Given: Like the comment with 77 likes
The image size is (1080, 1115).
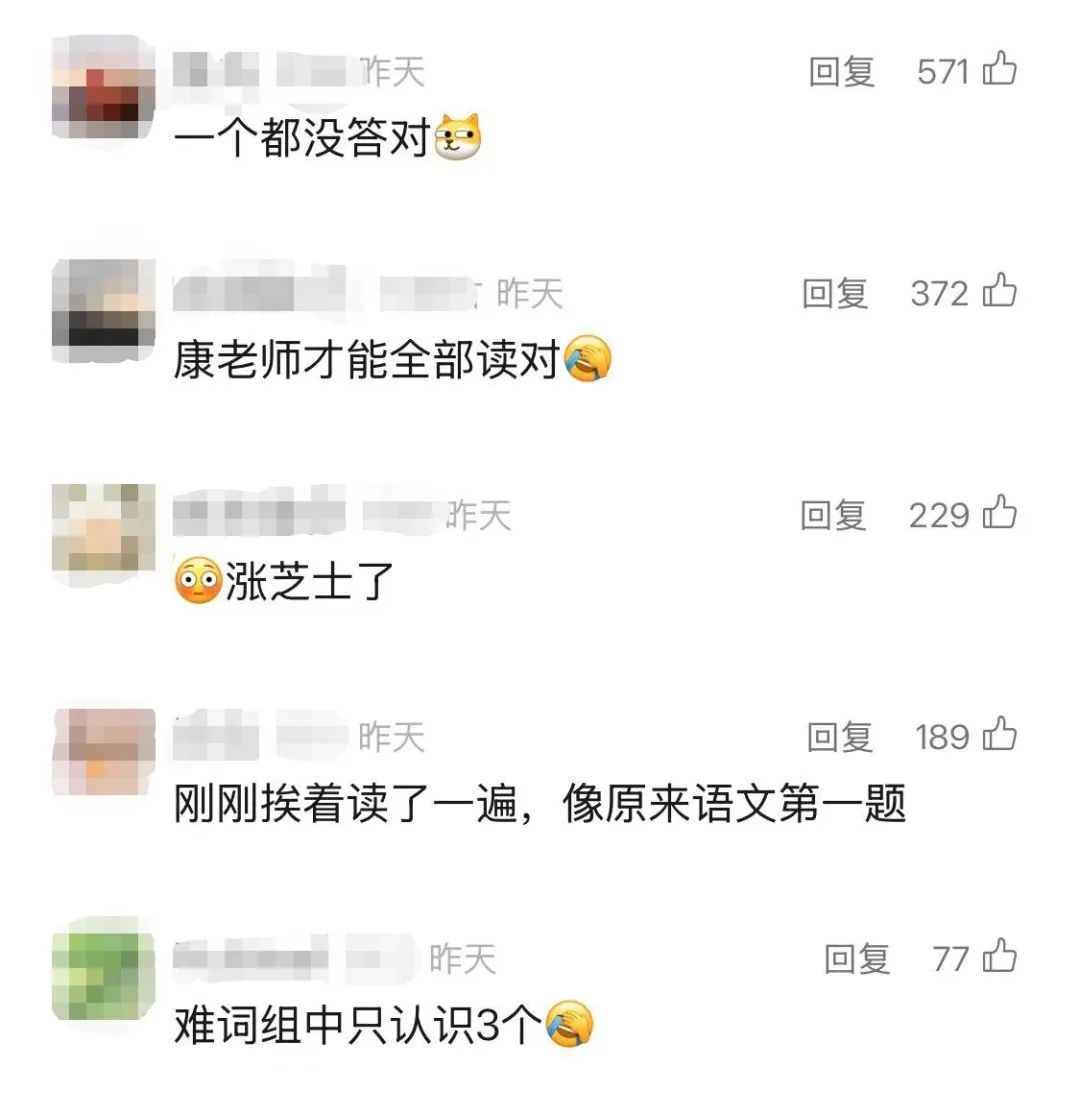Looking at the screenshot, I should click(999, 956).
